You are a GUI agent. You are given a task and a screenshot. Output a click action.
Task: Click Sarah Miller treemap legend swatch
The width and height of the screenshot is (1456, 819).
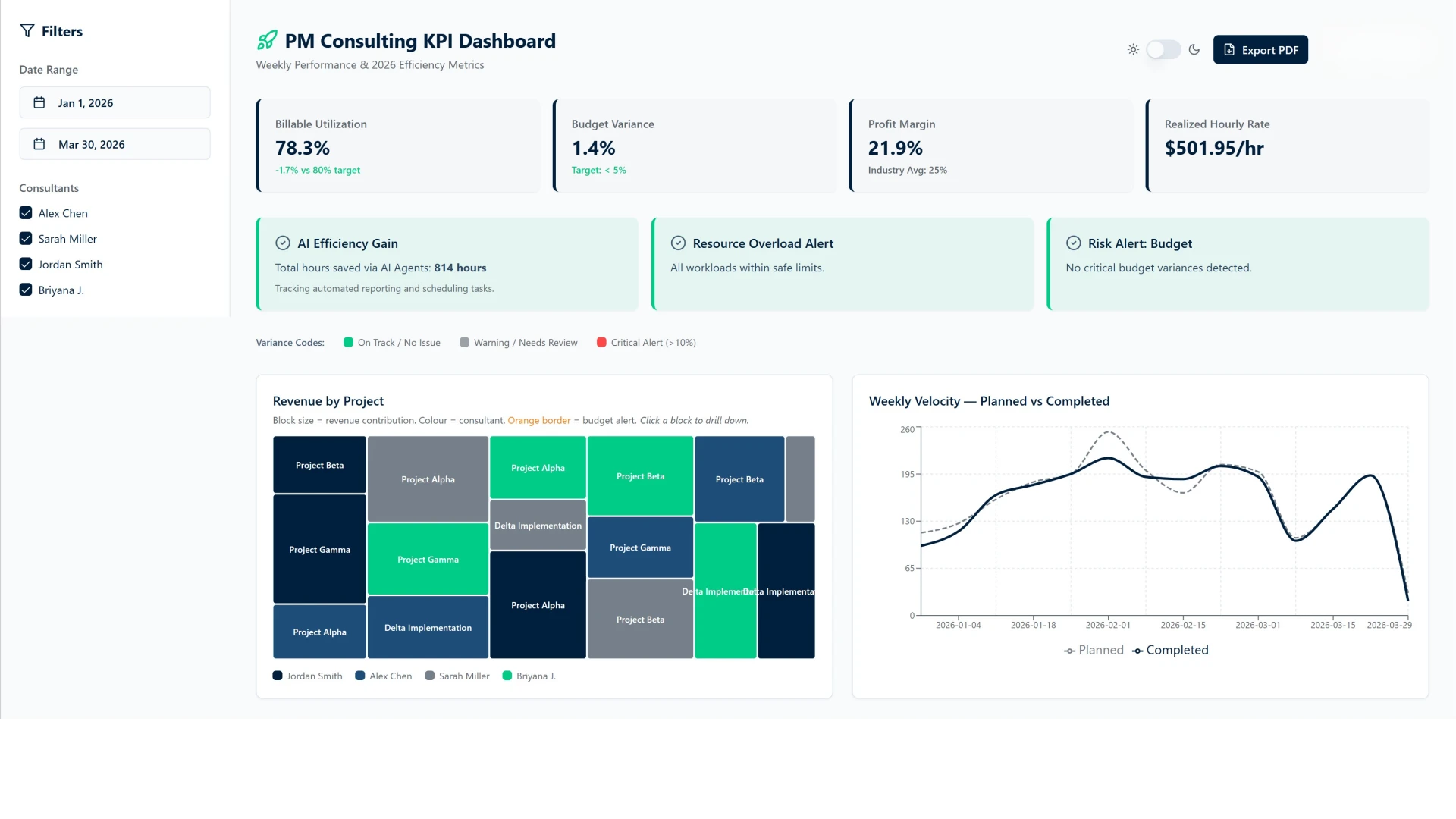430,676
